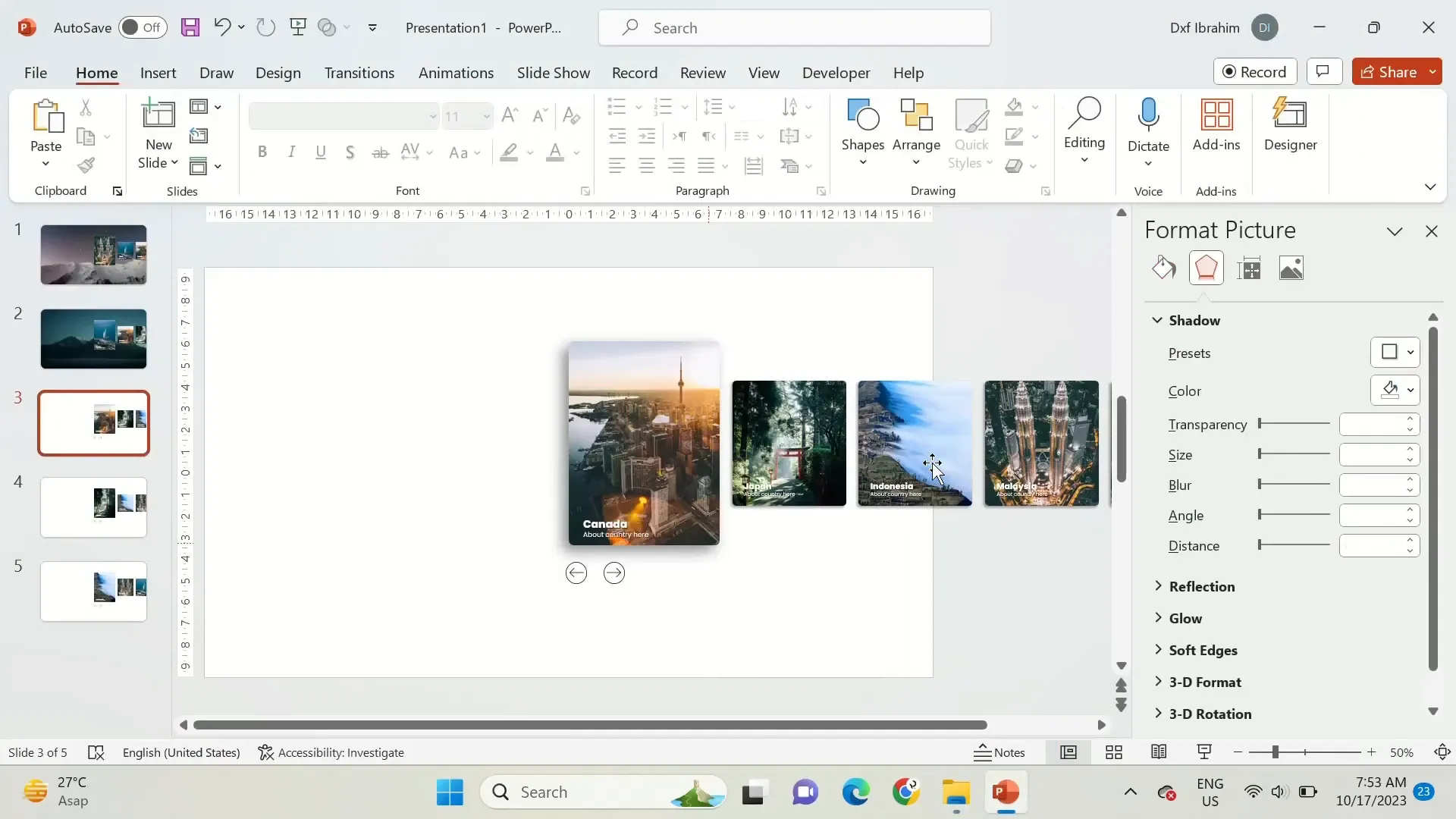Click the Share button
Viewport: 1456px width, 819px height.
(1389, 71)
